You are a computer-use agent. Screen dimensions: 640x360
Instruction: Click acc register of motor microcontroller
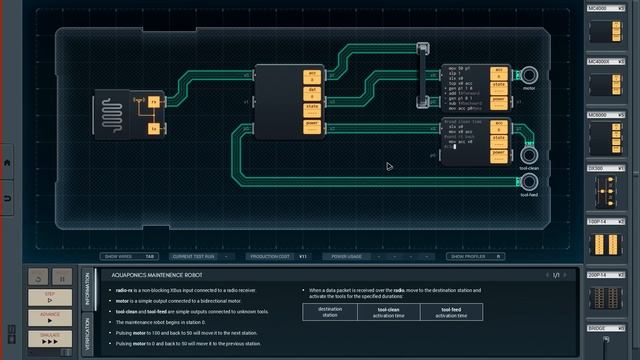pyautogui.click(x=499, y=74)
